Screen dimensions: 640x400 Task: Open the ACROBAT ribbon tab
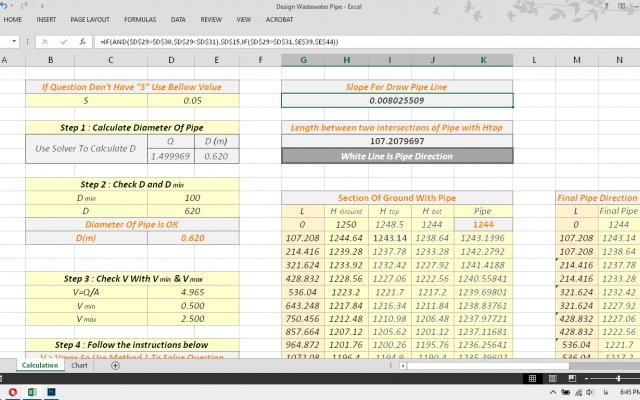pos(279,19)
